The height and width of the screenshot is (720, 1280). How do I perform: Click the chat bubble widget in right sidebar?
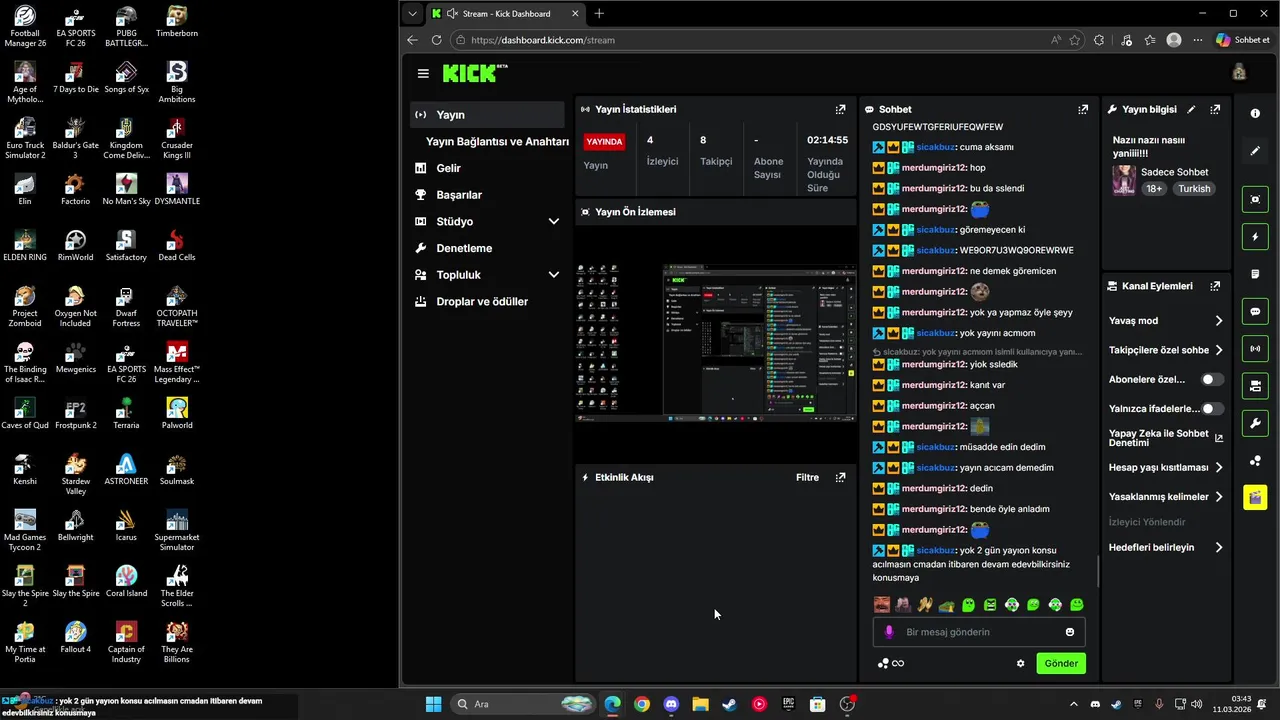1255,312
